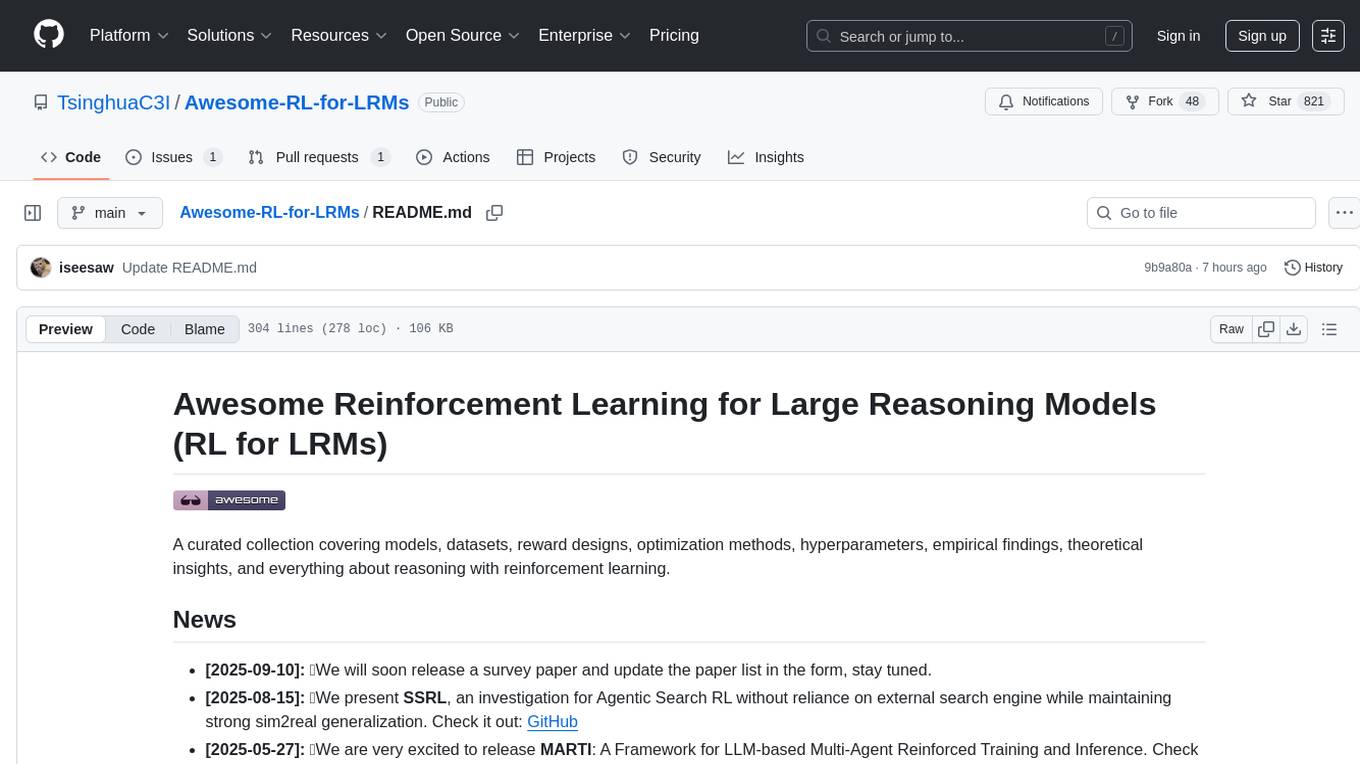Viewport: 1360px width, 764px height.
Task: Click the Notifications bell button
Action: coord(1044,102)
